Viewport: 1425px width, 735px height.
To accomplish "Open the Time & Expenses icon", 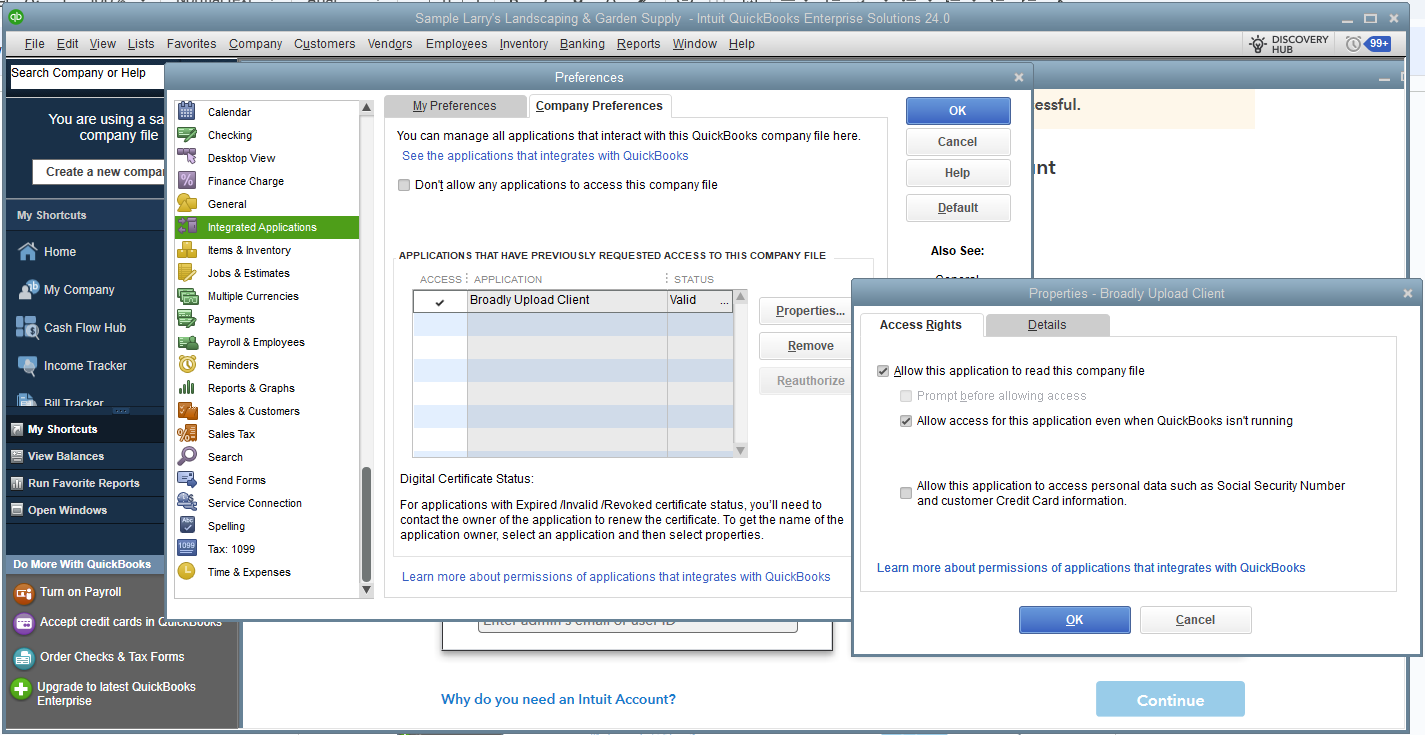I will point(187,572).
